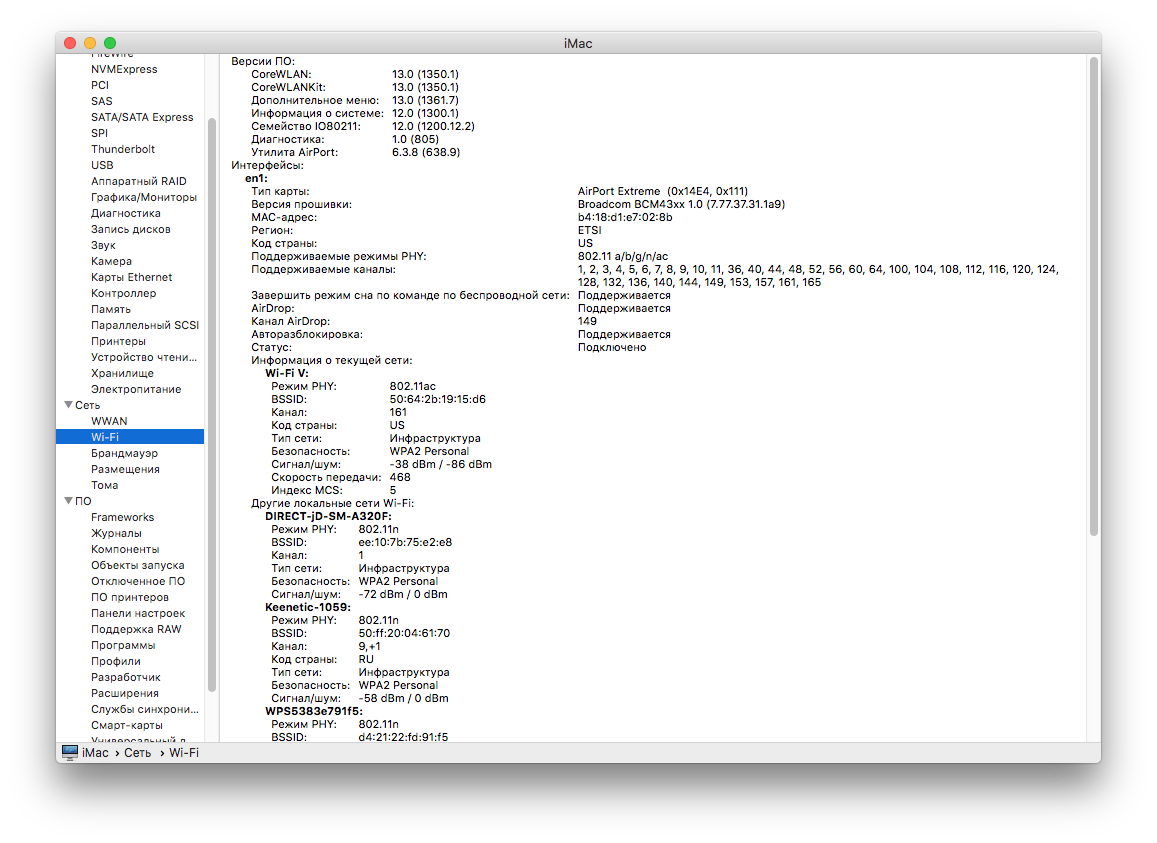Viewport: 1157px width, 843px height.
Task: Click the WPS5383e791f5 network heading
Action: [314, 711]
